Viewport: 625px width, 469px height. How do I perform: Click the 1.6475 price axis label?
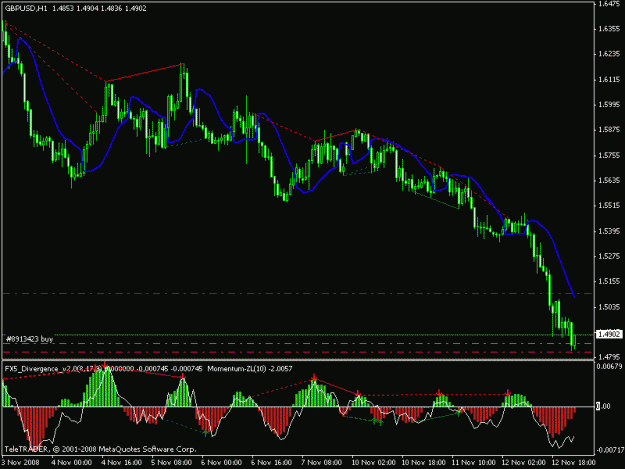tap(609, 4)
